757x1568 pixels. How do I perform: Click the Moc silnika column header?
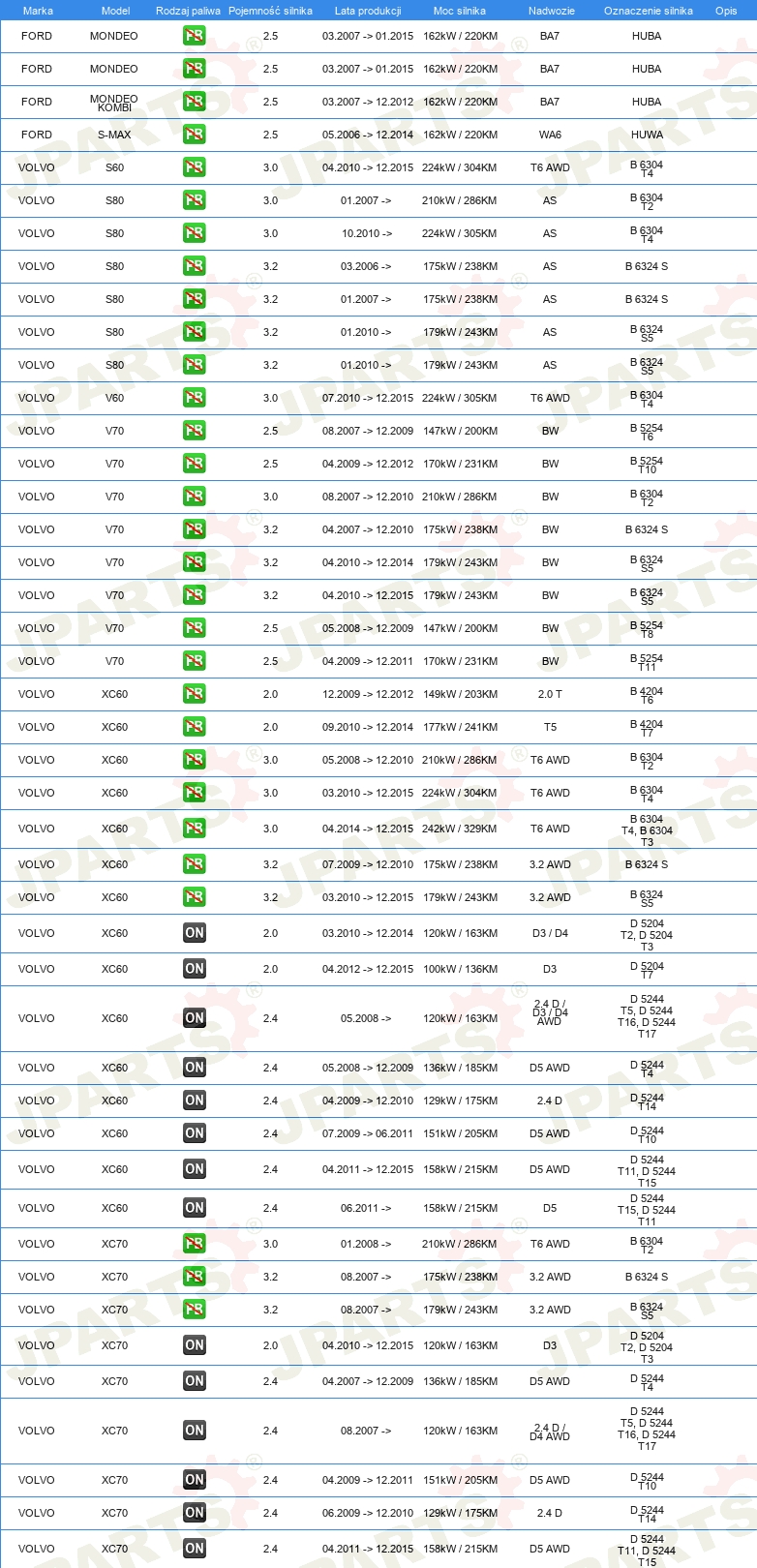(460, 11)
